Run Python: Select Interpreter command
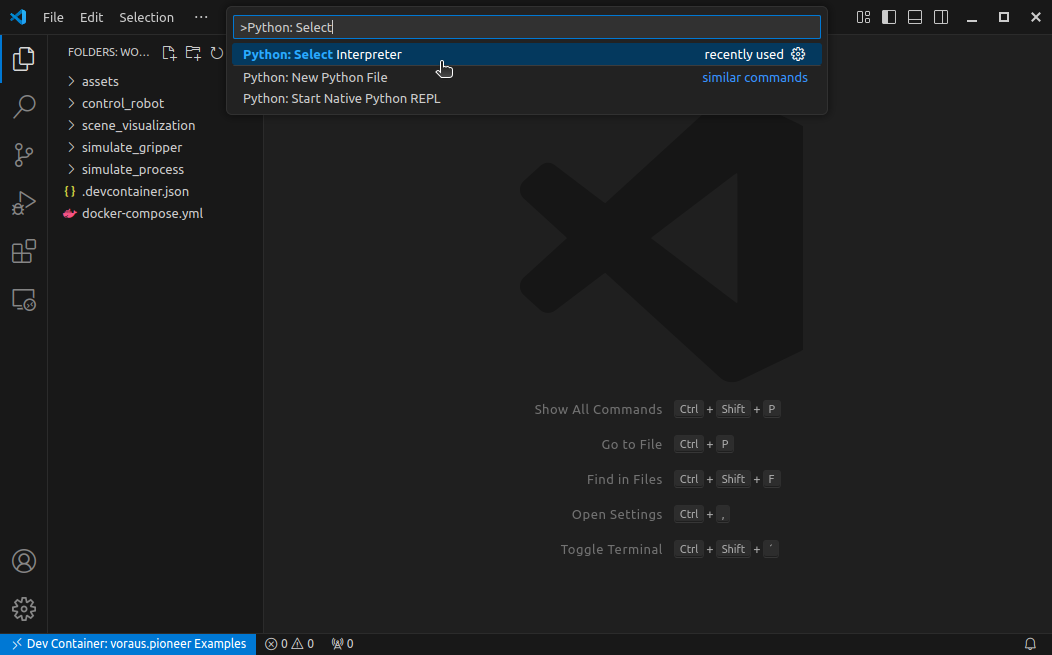This screenshot has width=1052, height=655. click(527, 54)
